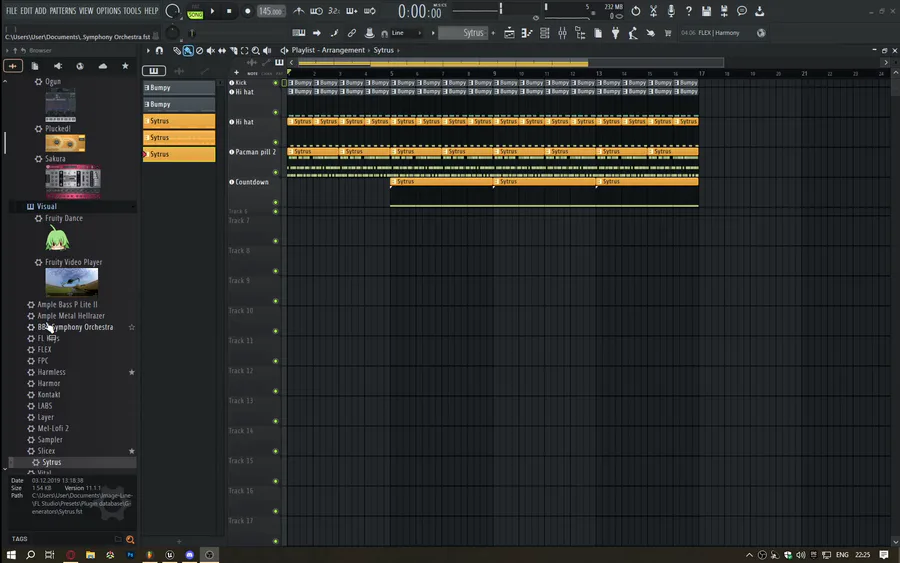This screenshot has height=563, width=900.
Task: Click the render/export download icon
Action: 759,11
